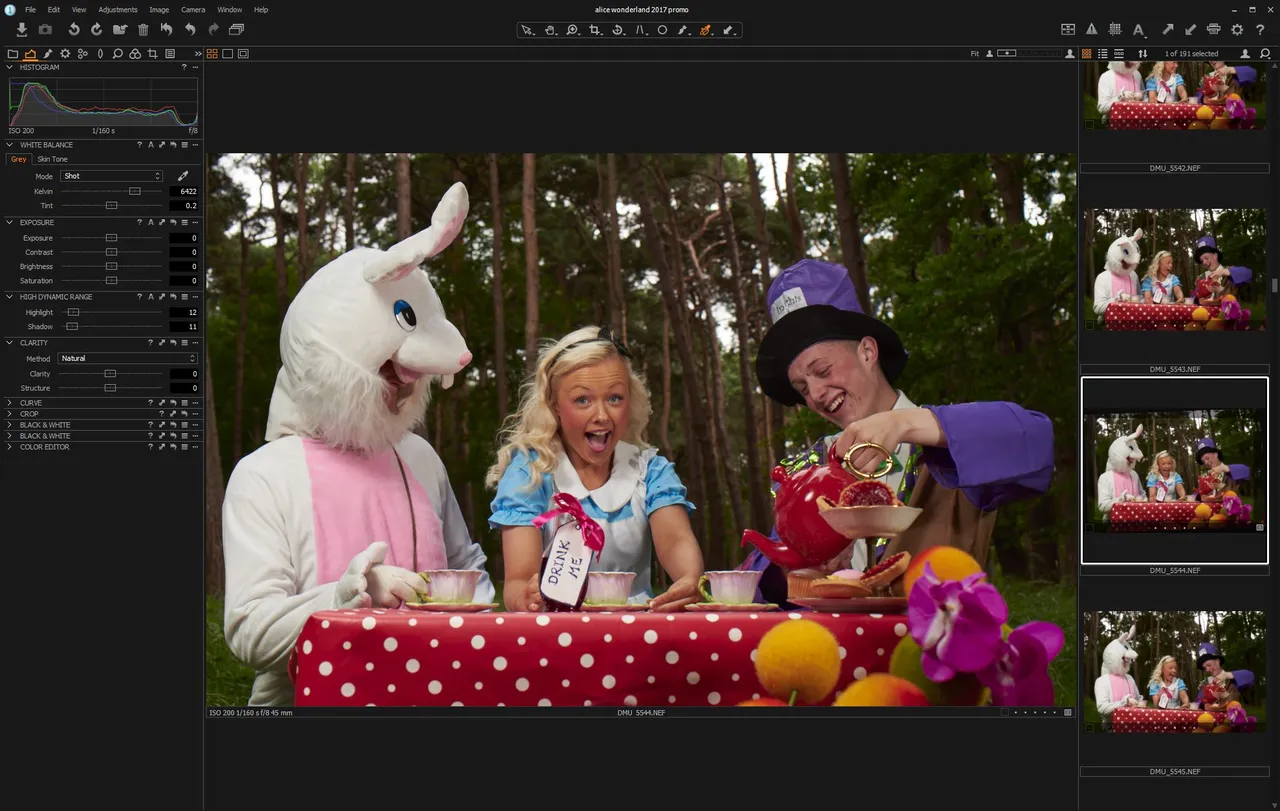This screenshot has height=811, width=1280.
Task: Click the Import images icon
Action: (22, 30)
